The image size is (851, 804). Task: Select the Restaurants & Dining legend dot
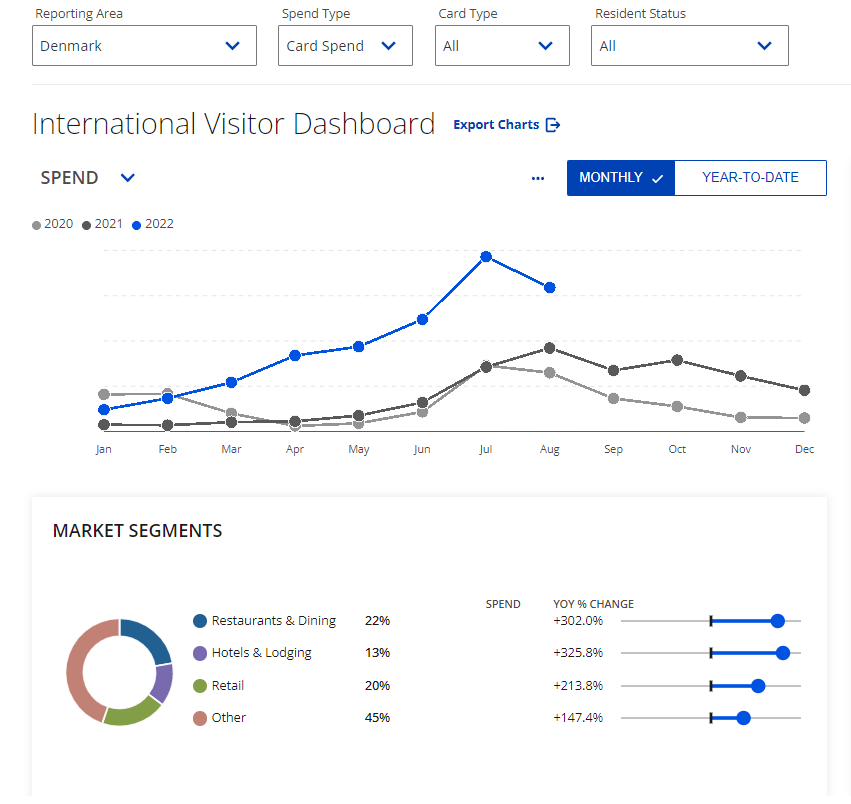199,620
